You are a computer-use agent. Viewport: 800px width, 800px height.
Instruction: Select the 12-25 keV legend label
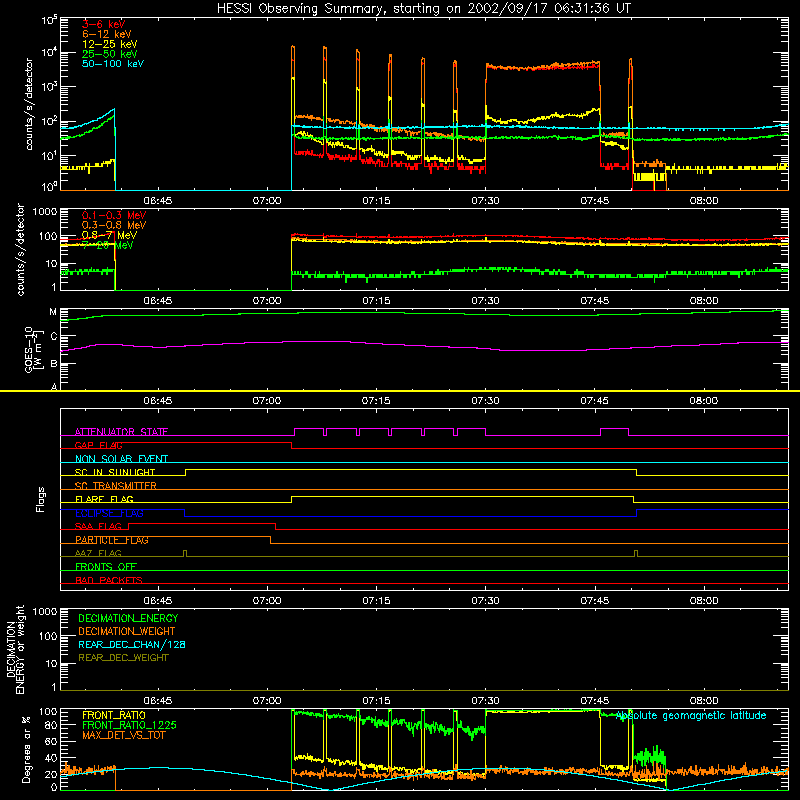click(110, 44)
